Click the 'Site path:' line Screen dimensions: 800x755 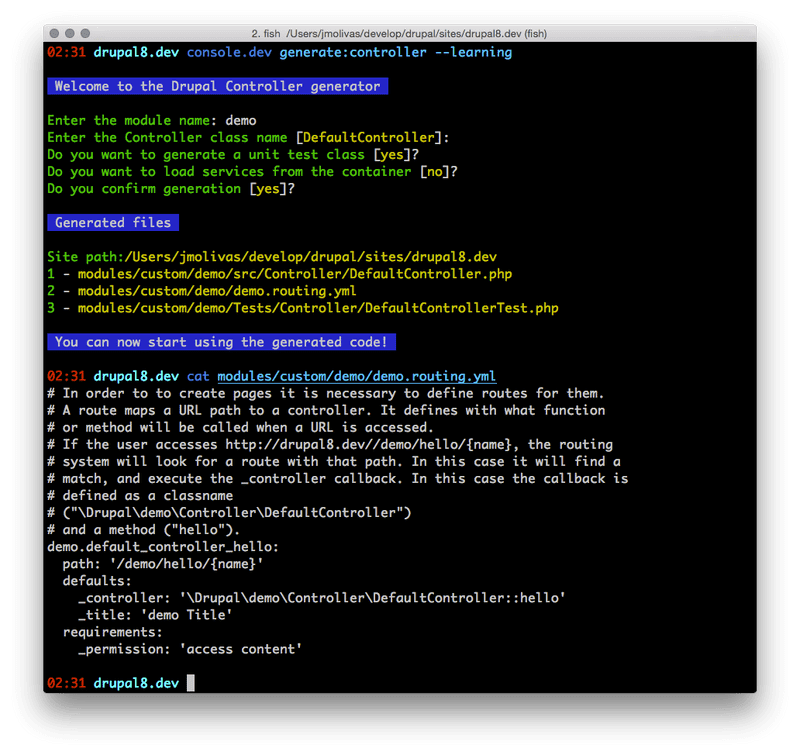click(272, 257)
